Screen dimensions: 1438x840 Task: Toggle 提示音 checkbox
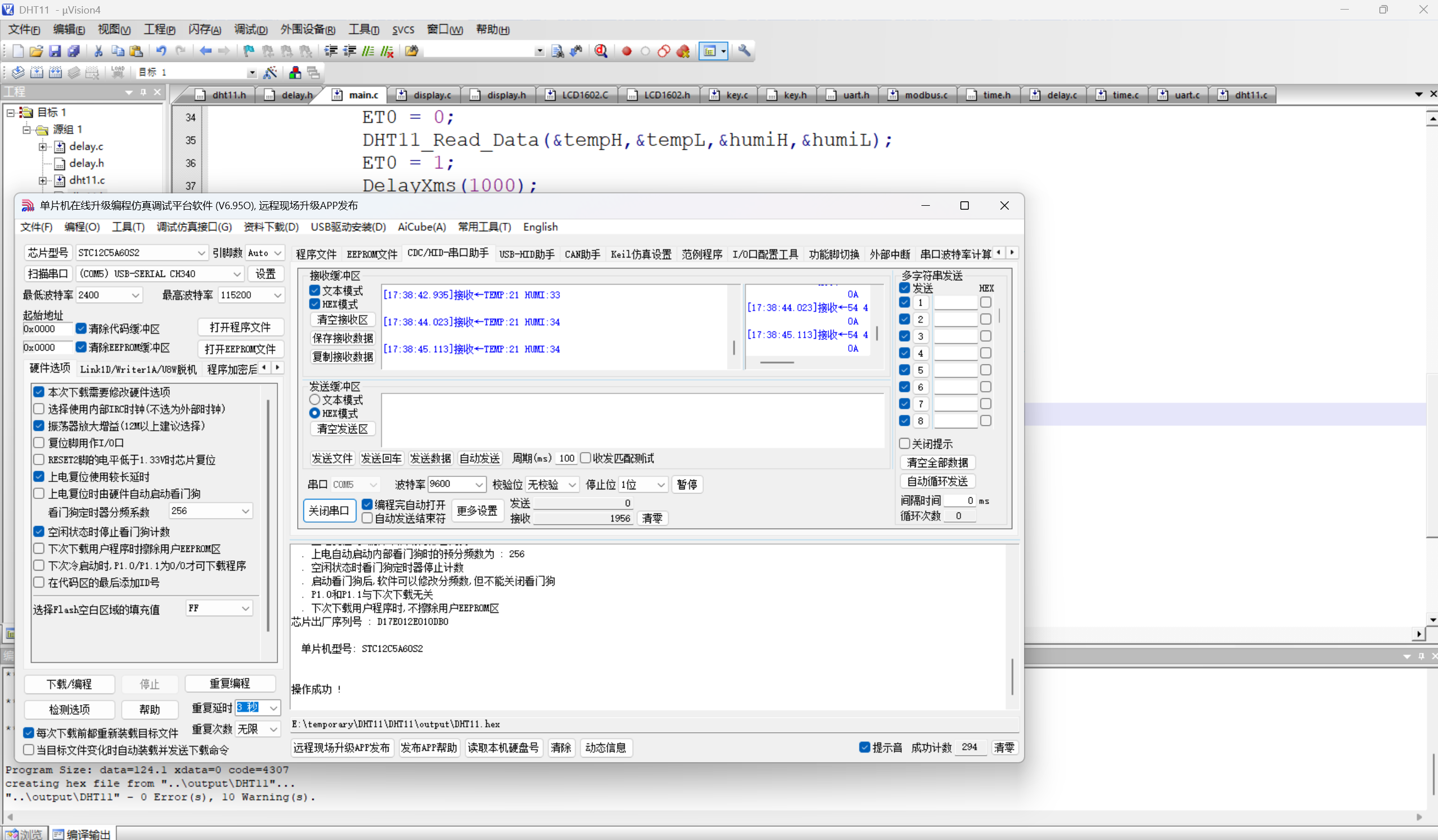[864, 748]
